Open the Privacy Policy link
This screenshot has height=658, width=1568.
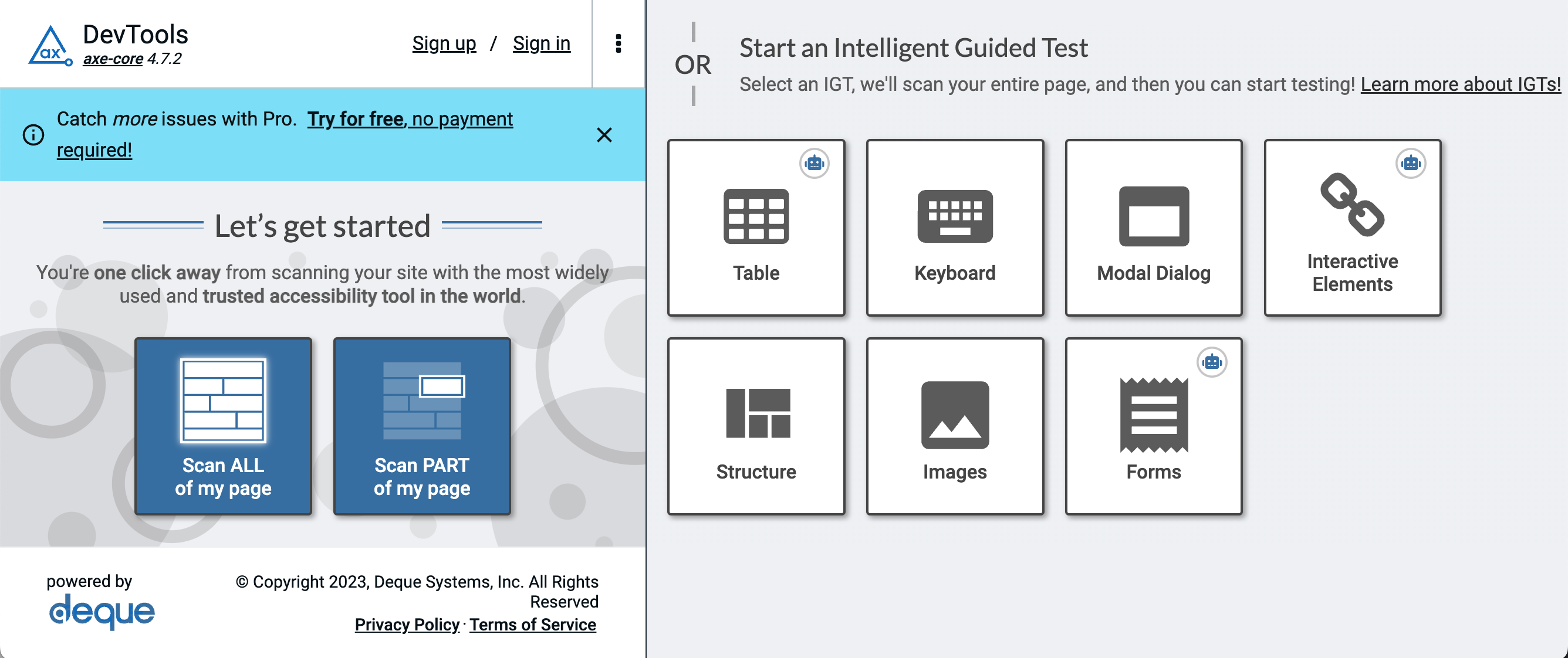tap(407, 624)
